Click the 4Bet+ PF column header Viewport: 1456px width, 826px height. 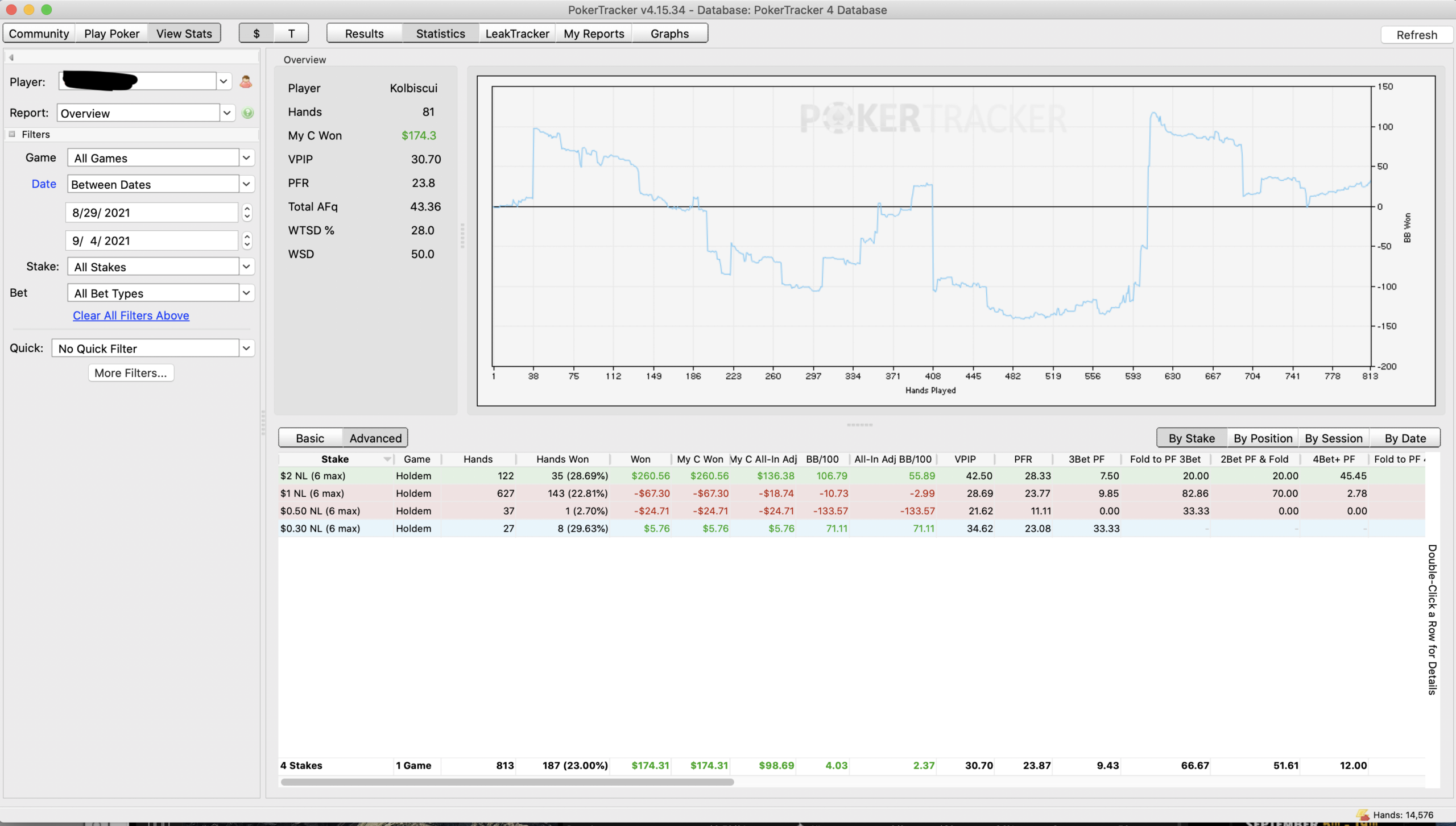pyautogui.click(x=1334, y=459)
